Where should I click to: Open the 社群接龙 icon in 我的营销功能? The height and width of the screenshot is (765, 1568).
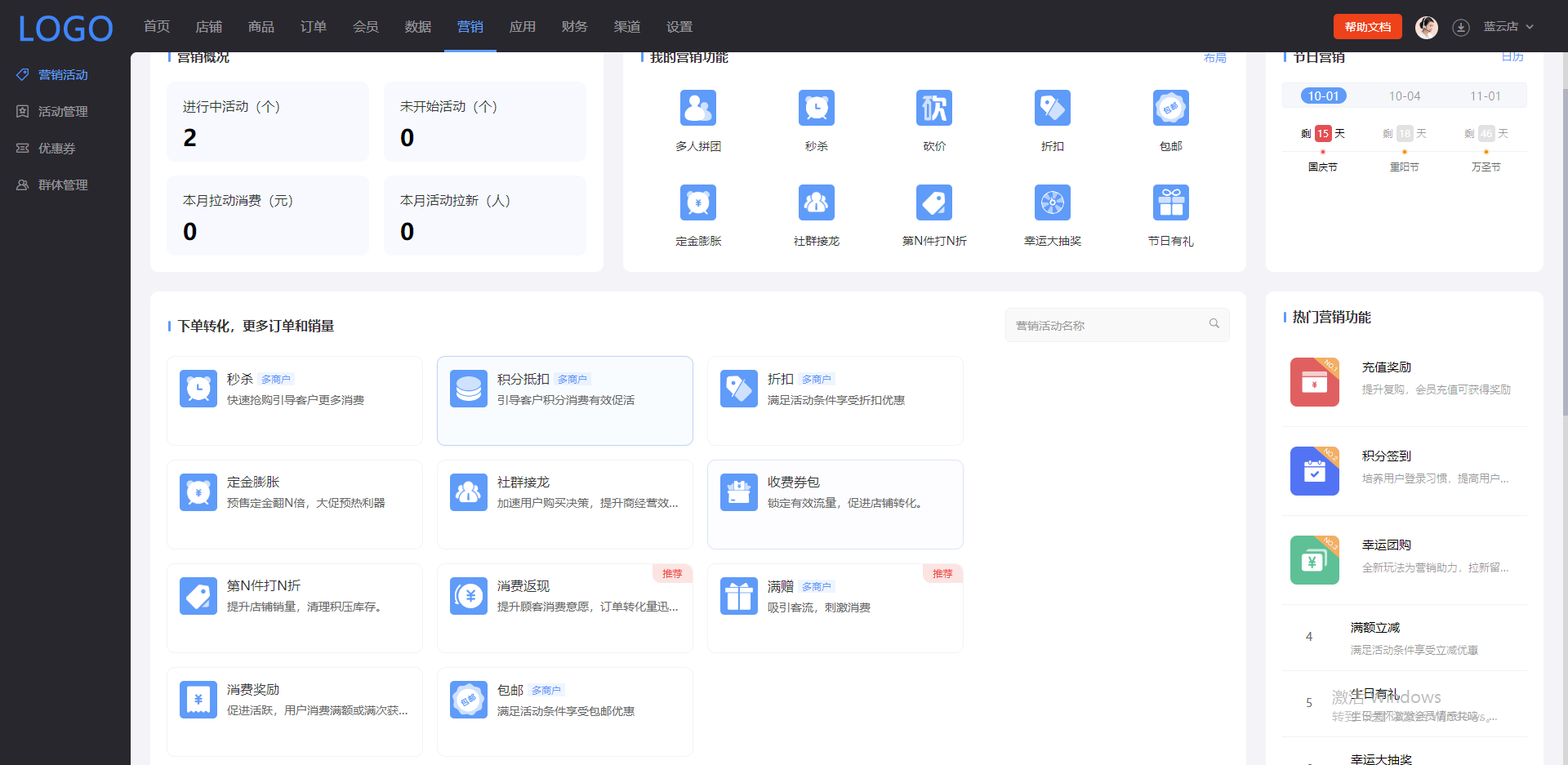[816, 202]
